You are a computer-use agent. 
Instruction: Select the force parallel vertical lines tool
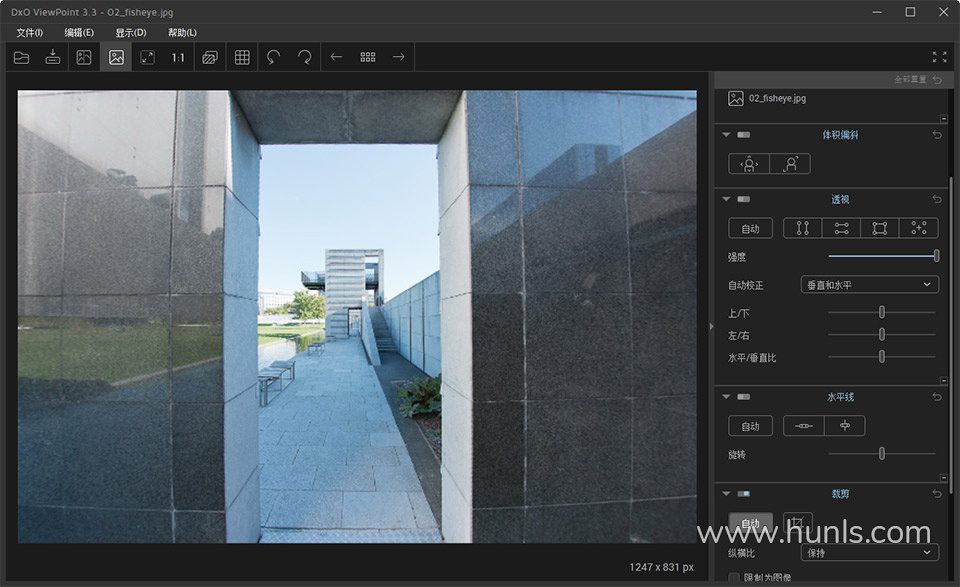coord(802,228)
